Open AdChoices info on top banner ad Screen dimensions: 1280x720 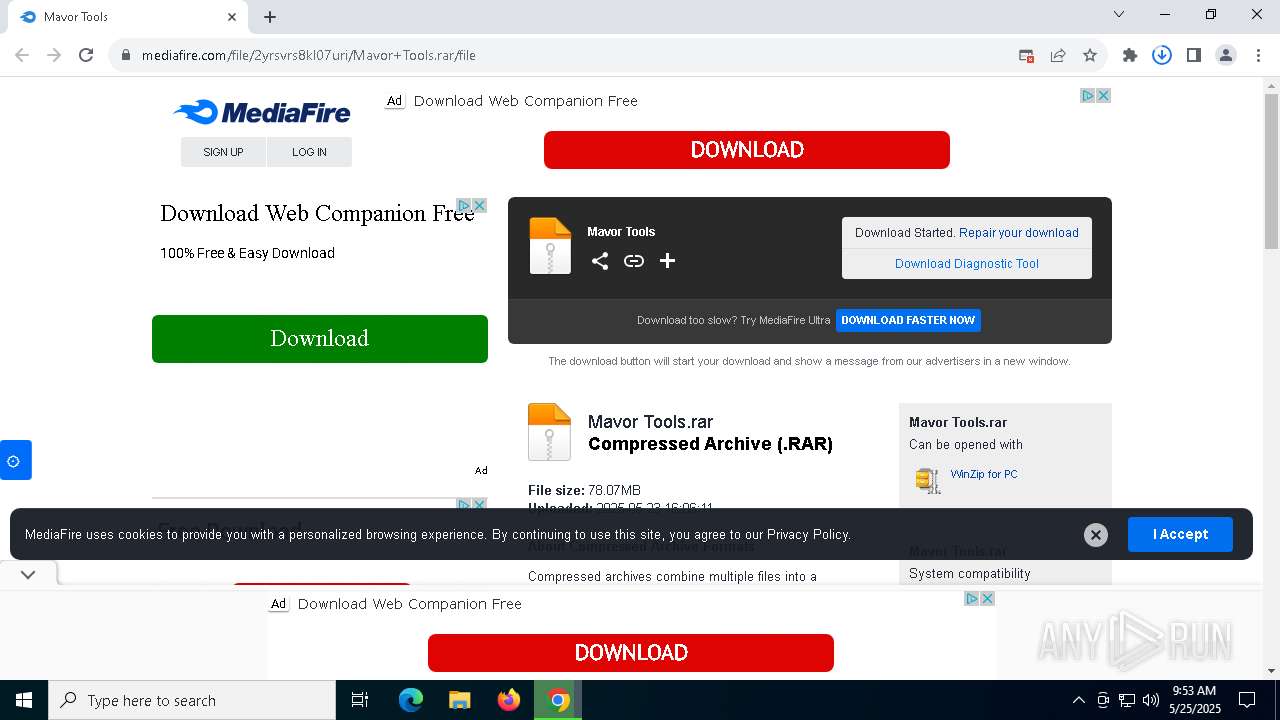coord(1088,95)
